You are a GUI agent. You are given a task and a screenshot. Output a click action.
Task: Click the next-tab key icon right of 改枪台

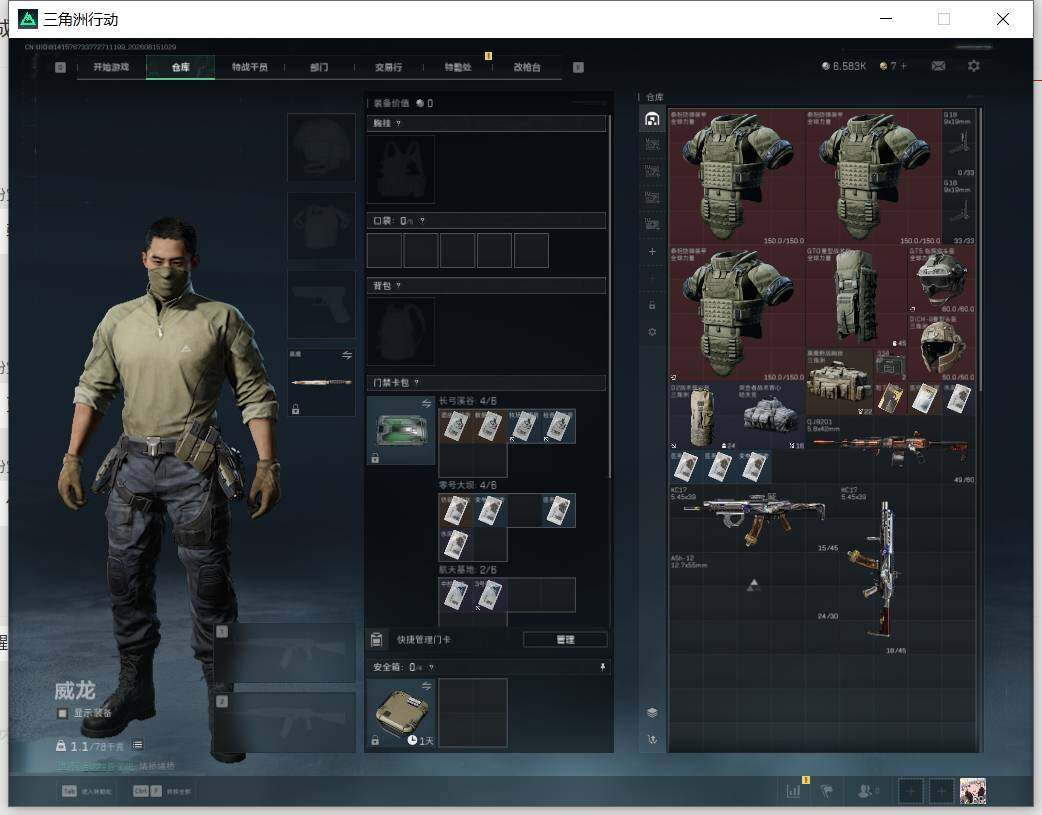(578, 67)
